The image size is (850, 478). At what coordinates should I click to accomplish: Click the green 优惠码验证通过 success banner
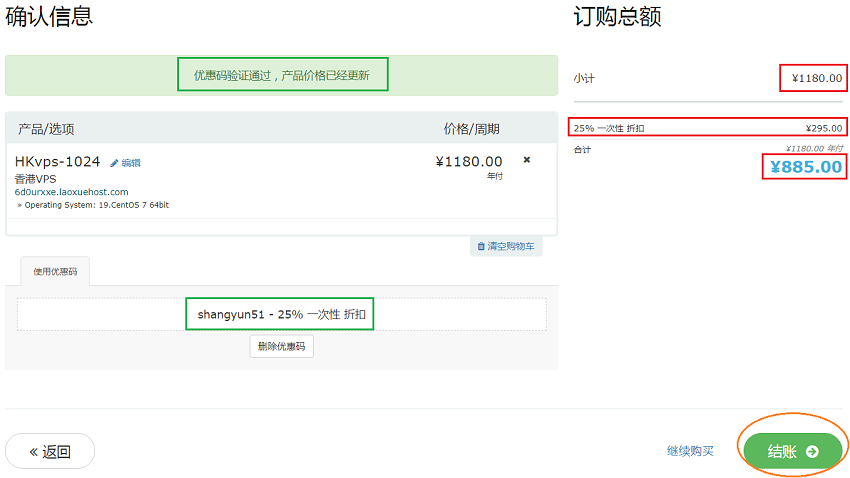pyautogui.click(x=281, y=75)
